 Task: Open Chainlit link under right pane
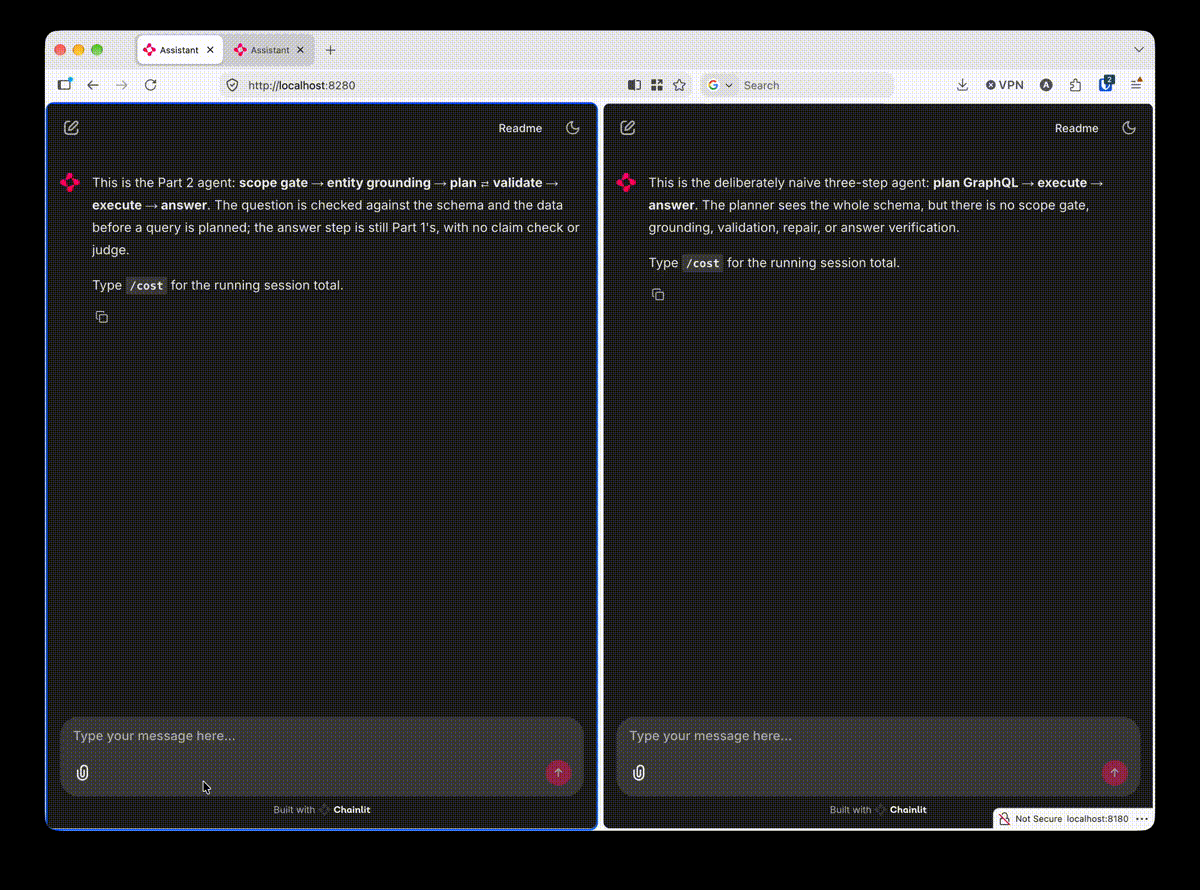tap(900, 810)
